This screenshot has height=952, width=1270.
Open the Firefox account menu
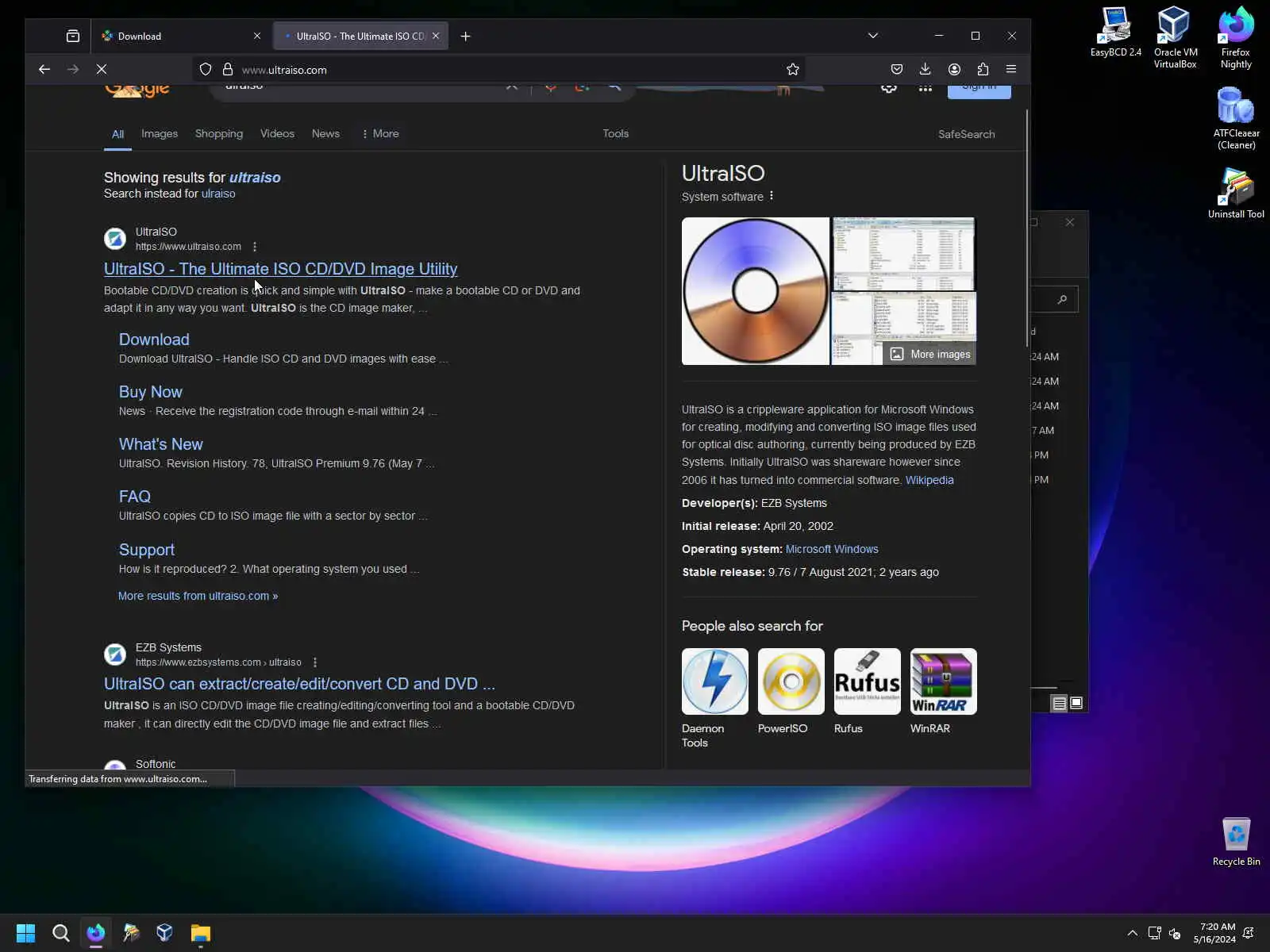point(954,69)
